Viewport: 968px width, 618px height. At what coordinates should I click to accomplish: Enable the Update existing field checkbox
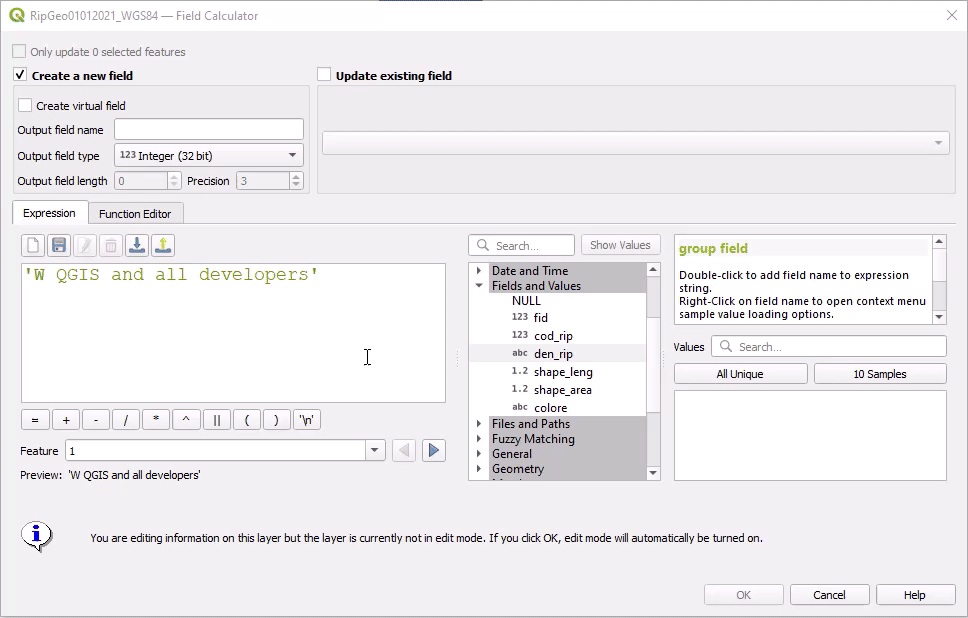pyautogui.click(x=324, y=75)
